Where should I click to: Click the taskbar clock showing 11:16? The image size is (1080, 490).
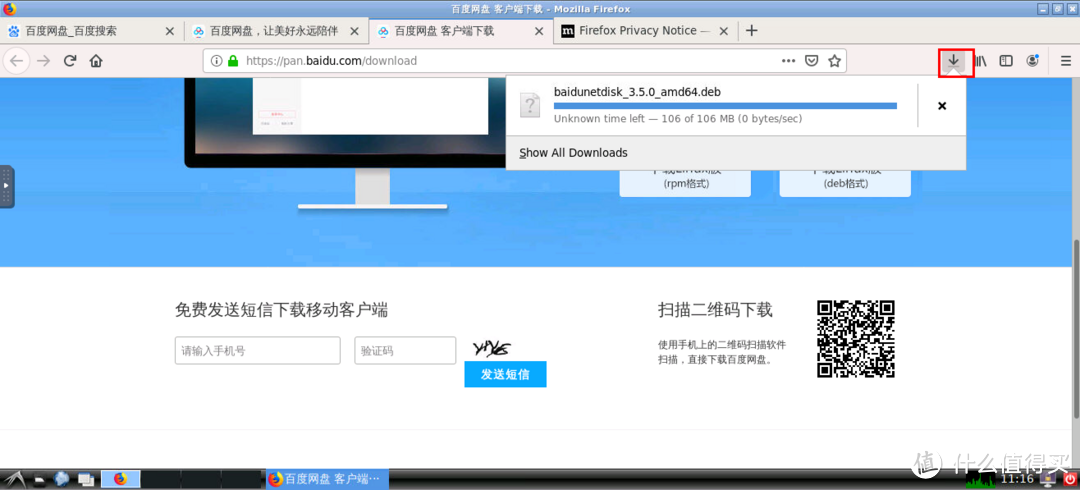1017,478
